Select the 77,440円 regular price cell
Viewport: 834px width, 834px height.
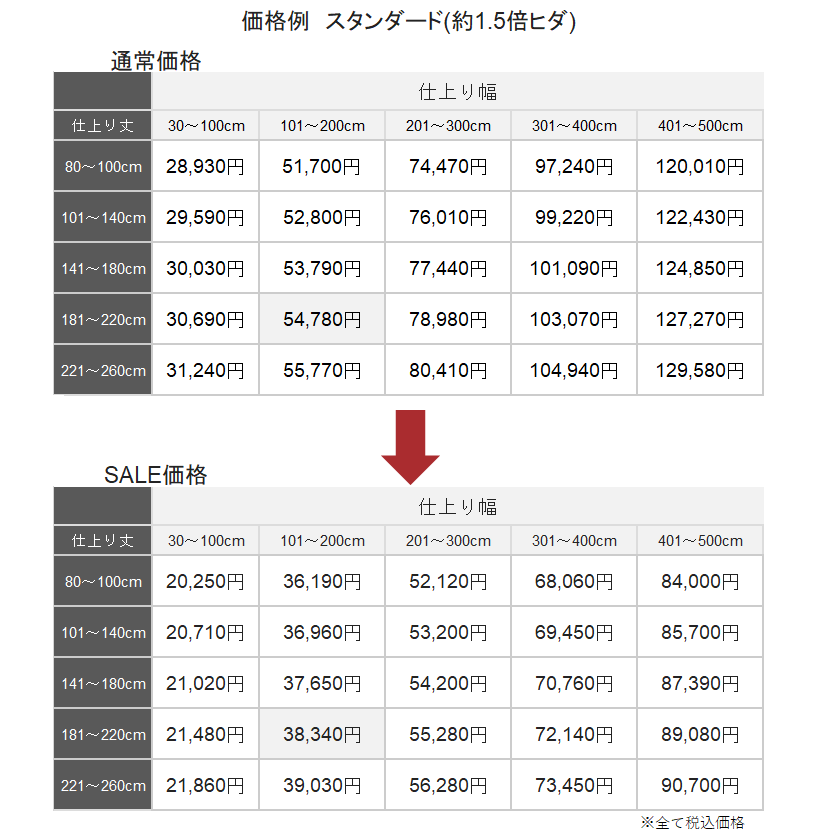click(448, 268)
